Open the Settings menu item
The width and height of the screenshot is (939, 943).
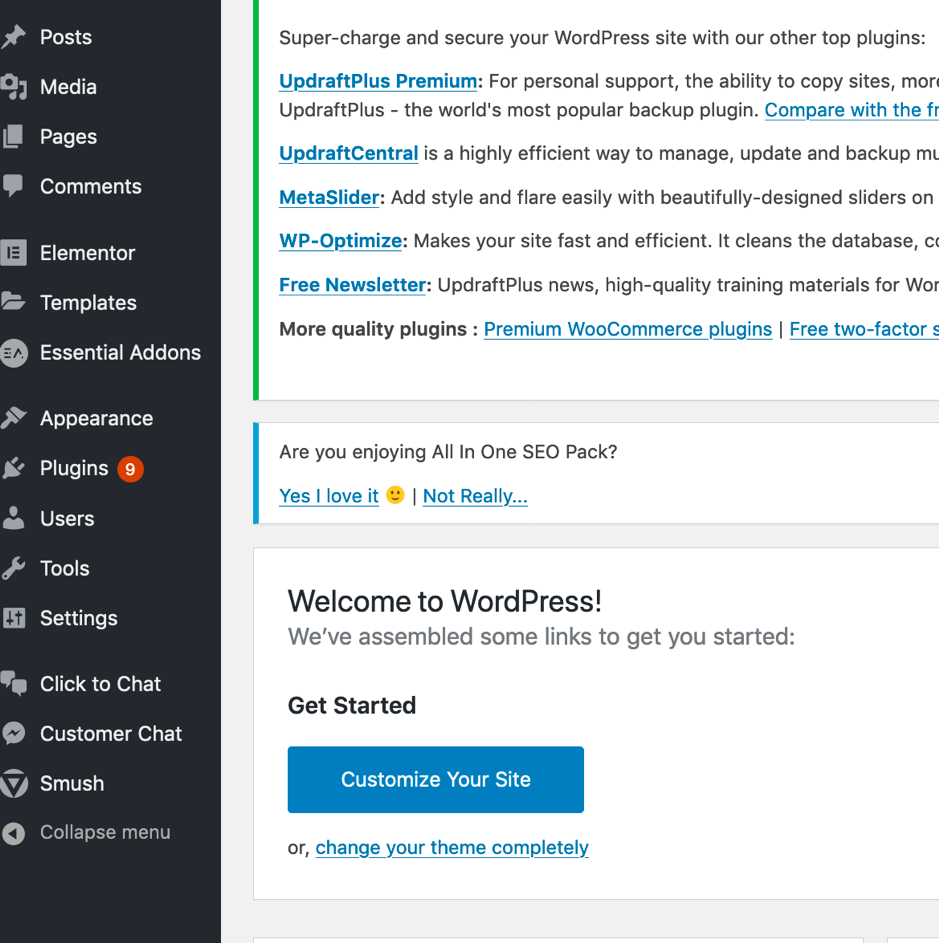click(x=79, y=618)
